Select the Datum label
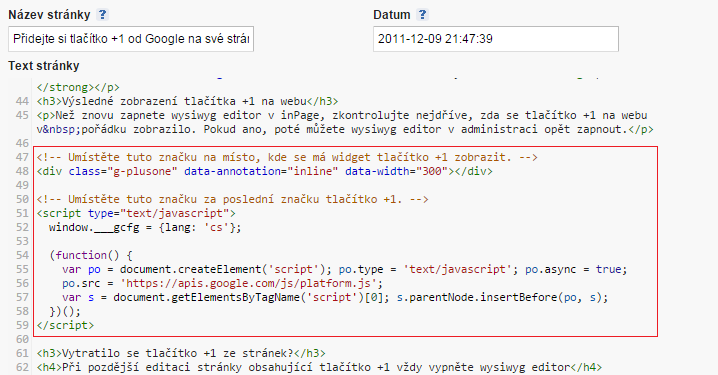 (x=392, y=15)
